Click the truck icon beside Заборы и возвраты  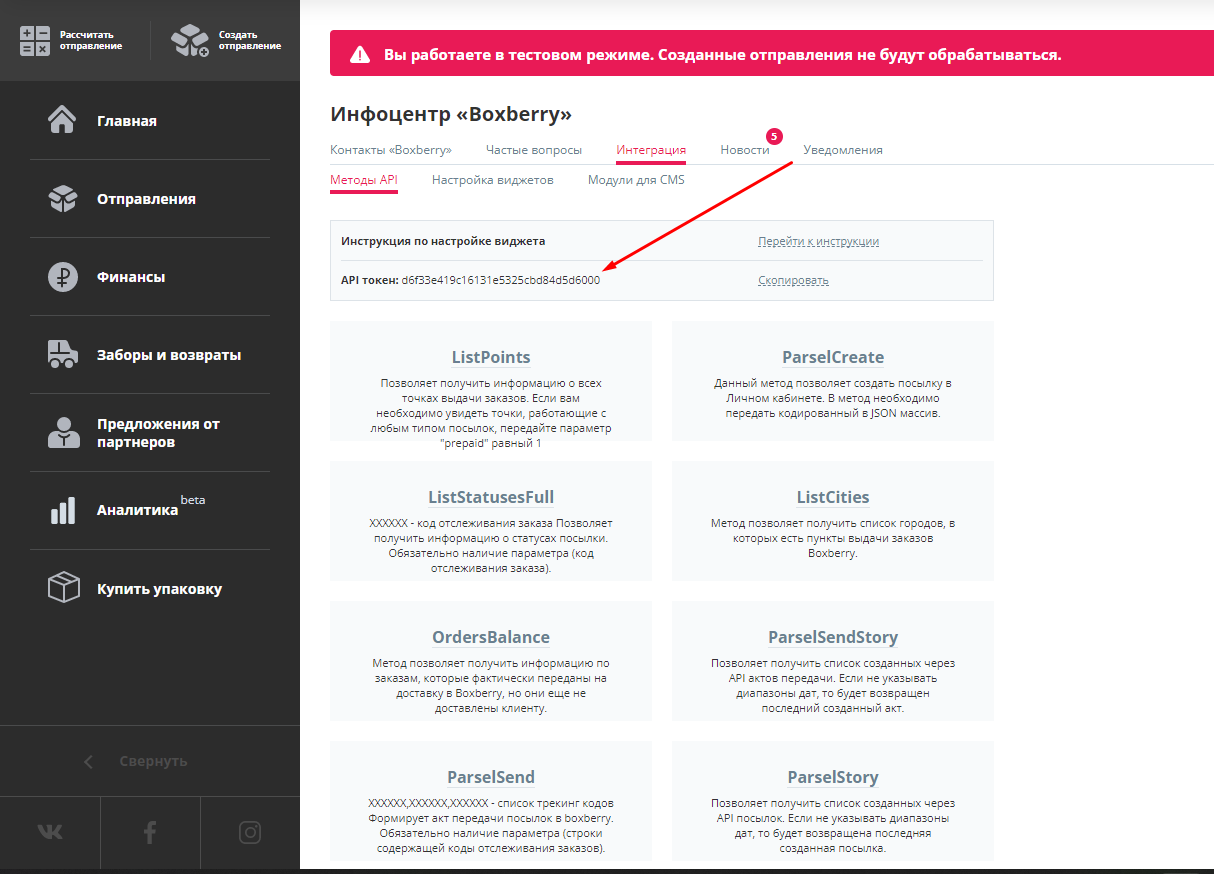click(x=63, y=355)
